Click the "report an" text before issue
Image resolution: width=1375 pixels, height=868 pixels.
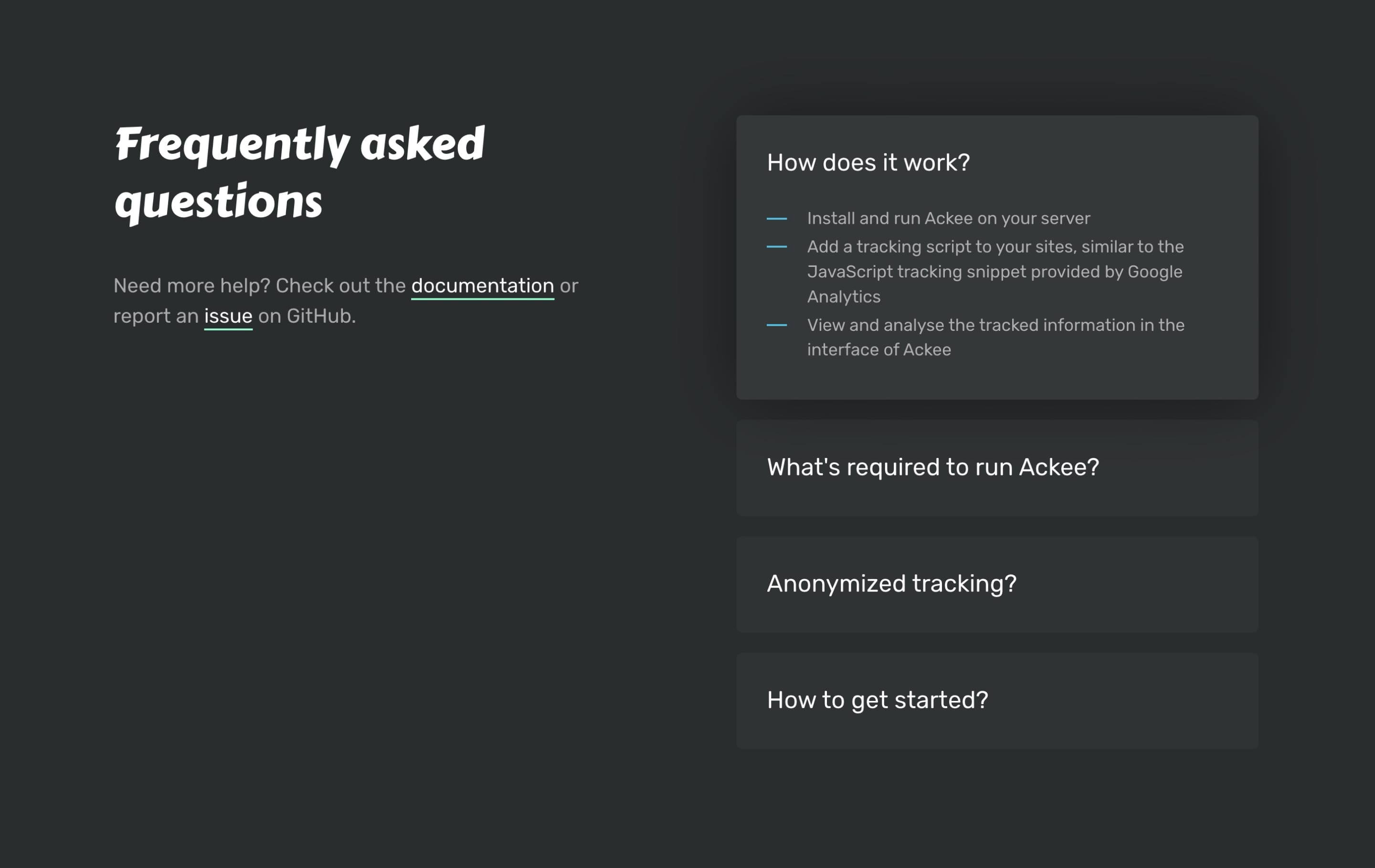coord(156,317)
